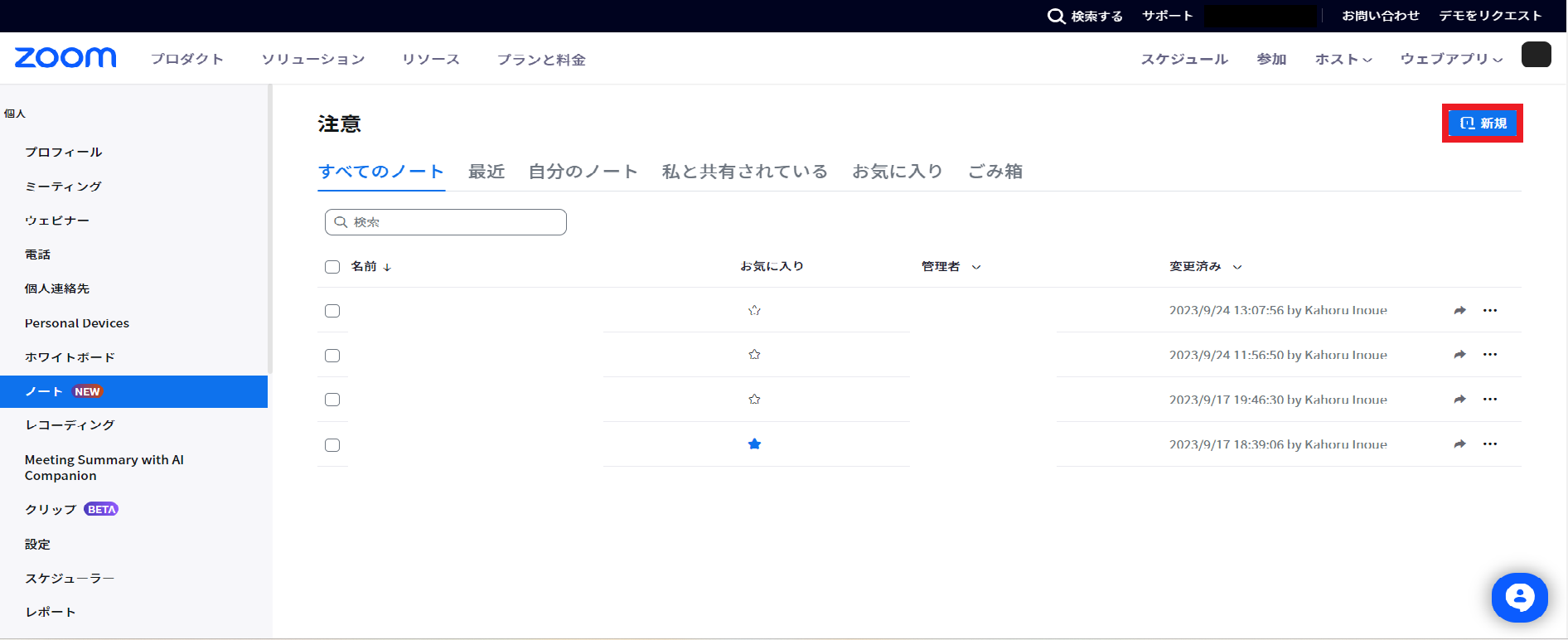Click the 検索する magnifier in top bar
Screen dimensions: 1568x640
pos(1056,16)
